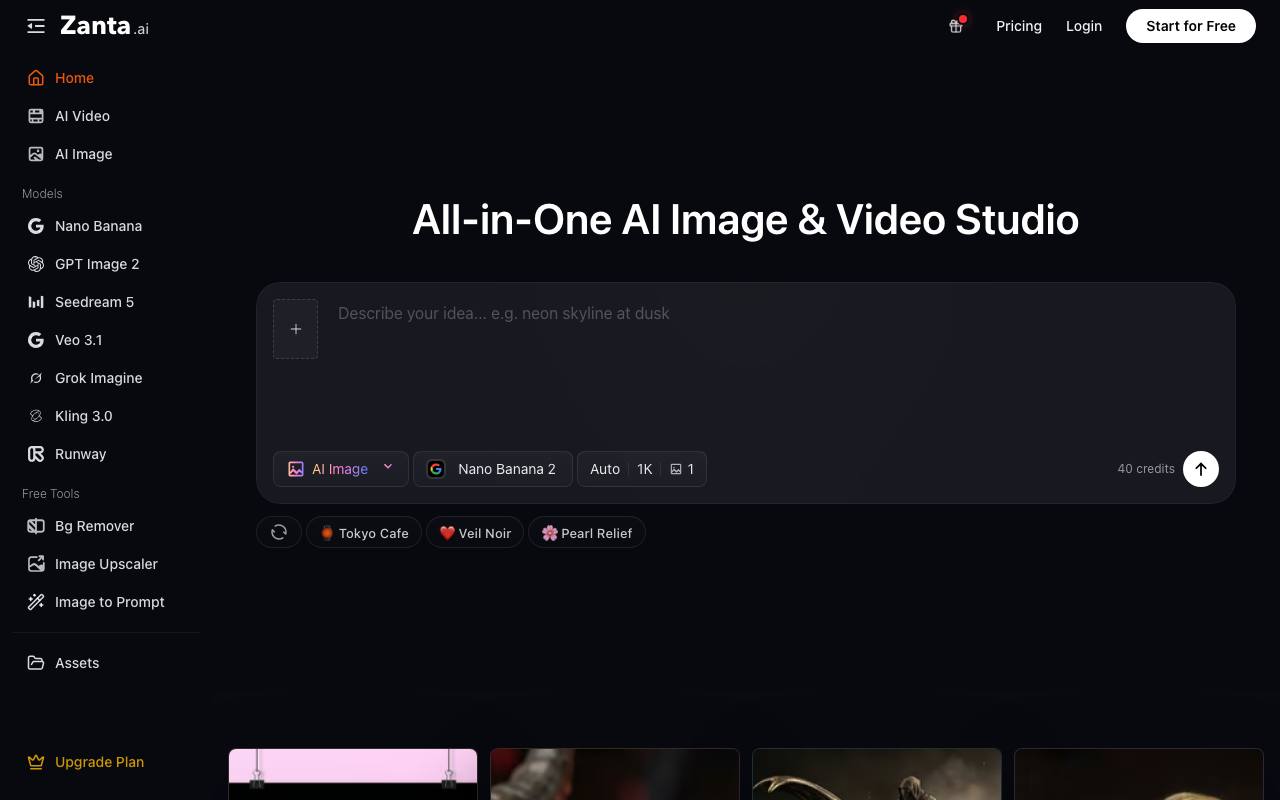Viewport: 1280px width, 800px height.
Task: Open the Auto aspect ratio setting
Action: (x=605, y=469)
